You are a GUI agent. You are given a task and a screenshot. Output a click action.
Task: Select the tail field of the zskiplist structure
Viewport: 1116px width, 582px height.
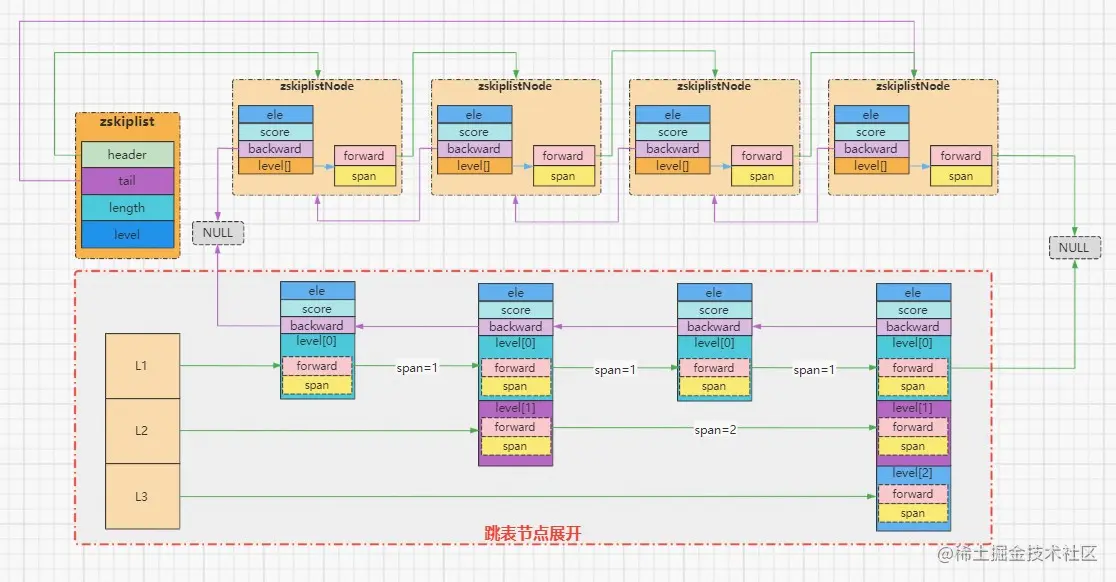(127, 181)
